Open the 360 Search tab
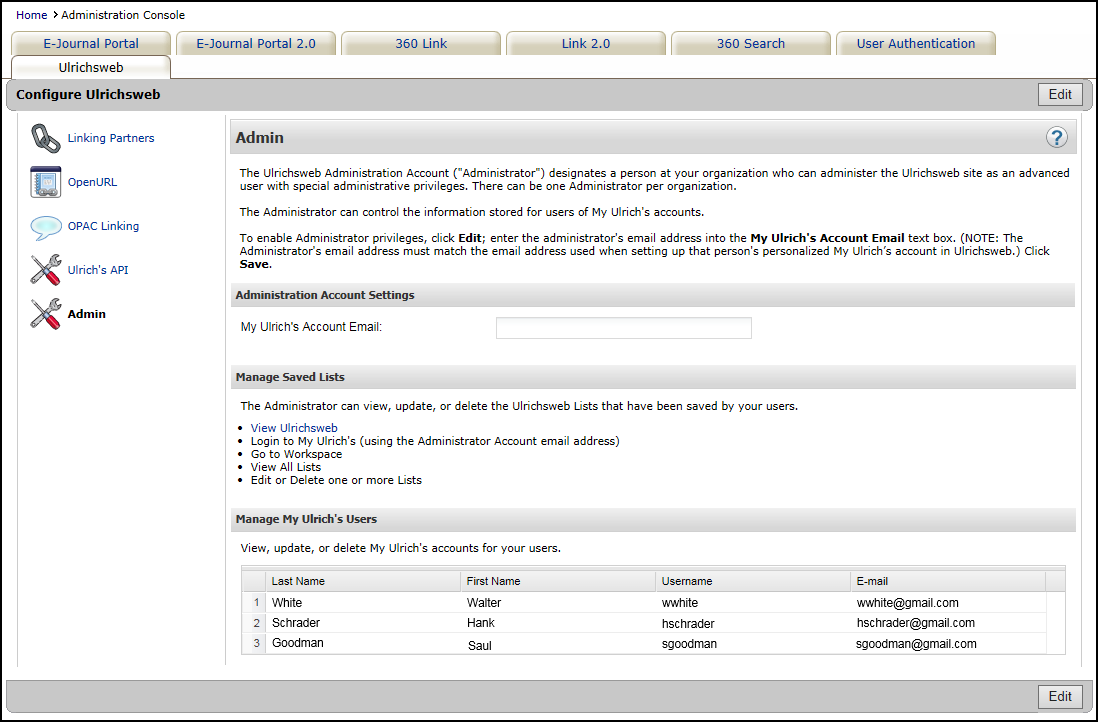This screenshot has width=1098, height=722. [751, 44]
